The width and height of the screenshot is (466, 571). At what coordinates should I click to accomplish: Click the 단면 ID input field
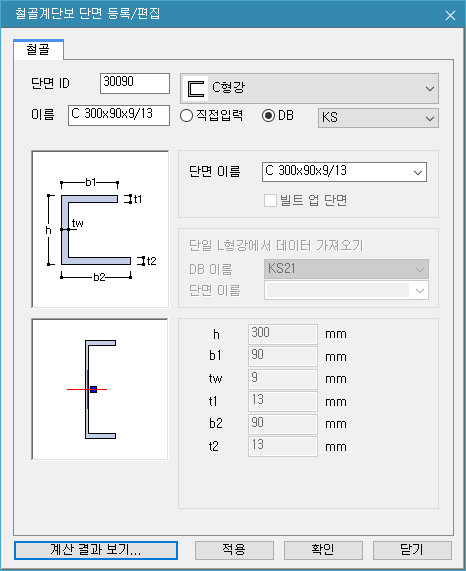[x=135, y=83]
